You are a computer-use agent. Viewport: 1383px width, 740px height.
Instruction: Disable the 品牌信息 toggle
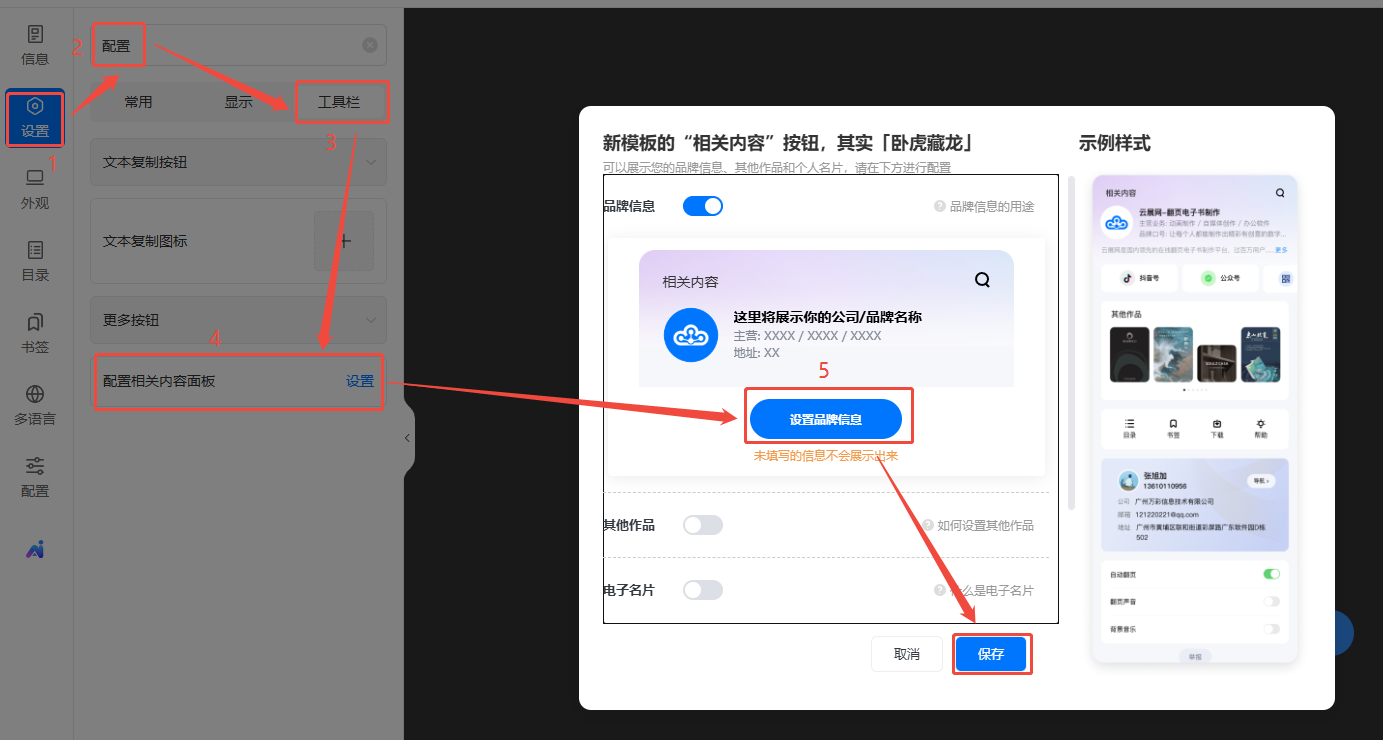point(702,206)
